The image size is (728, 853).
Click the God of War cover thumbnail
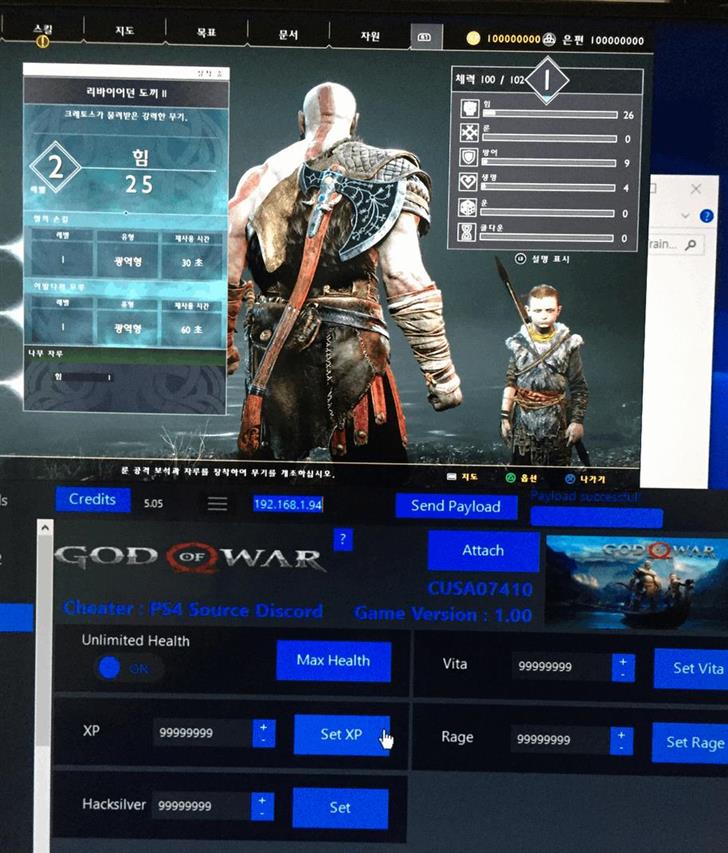(637, 582)
